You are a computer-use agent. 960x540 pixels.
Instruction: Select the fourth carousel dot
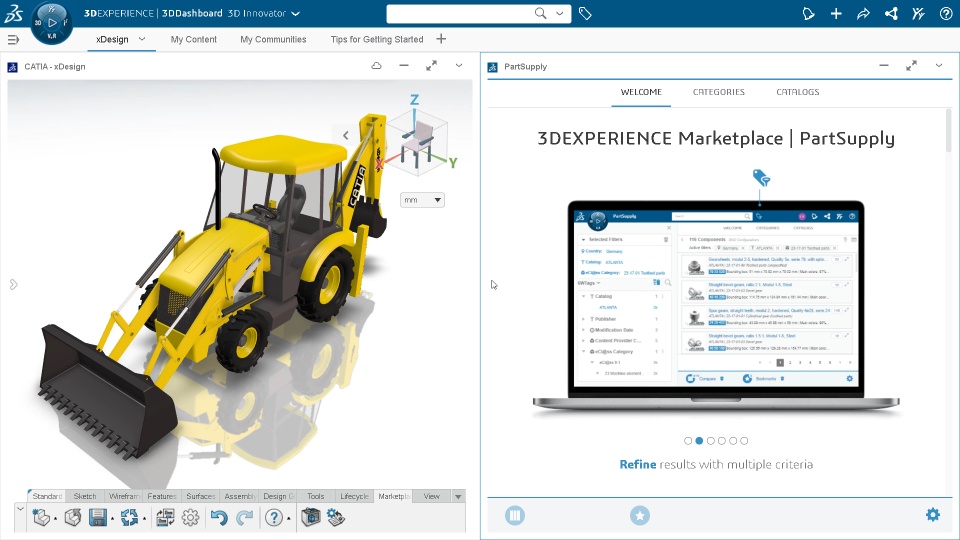722,441
